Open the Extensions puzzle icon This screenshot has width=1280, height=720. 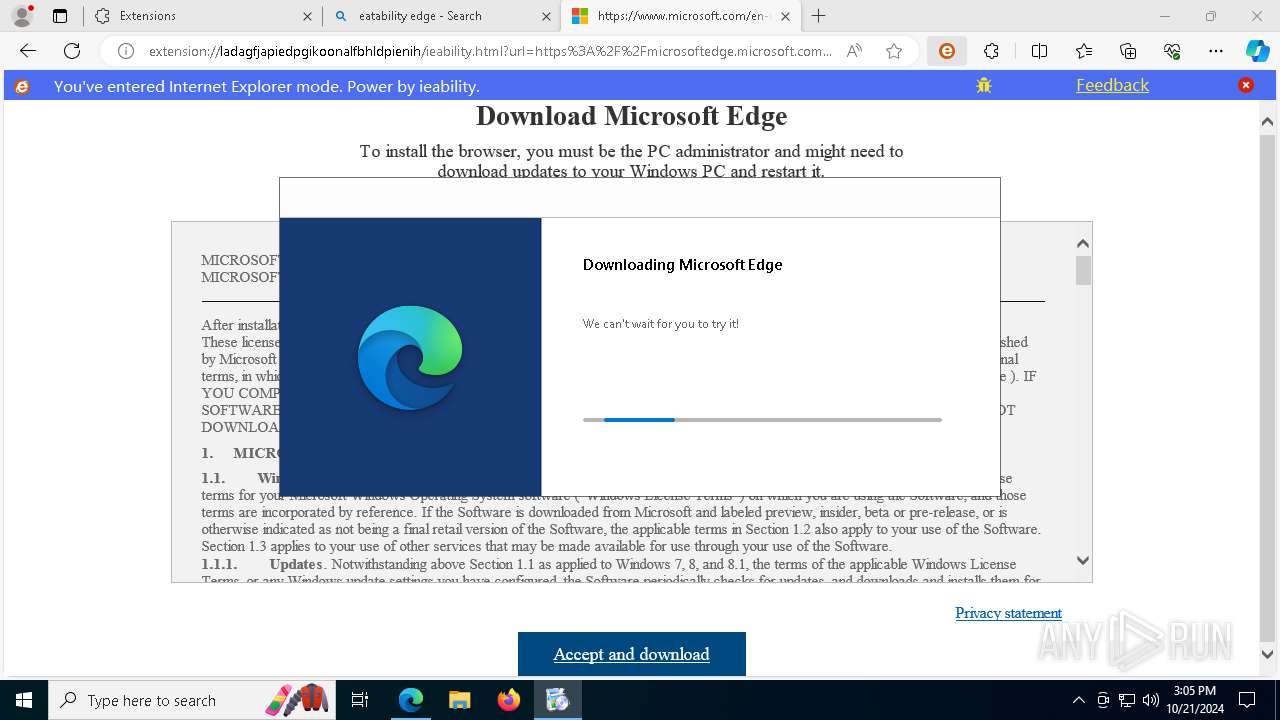click(x=991, y=51)
